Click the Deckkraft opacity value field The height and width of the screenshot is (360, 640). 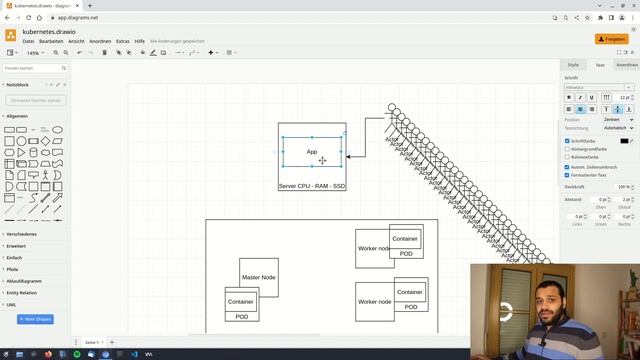pos(623,187)
